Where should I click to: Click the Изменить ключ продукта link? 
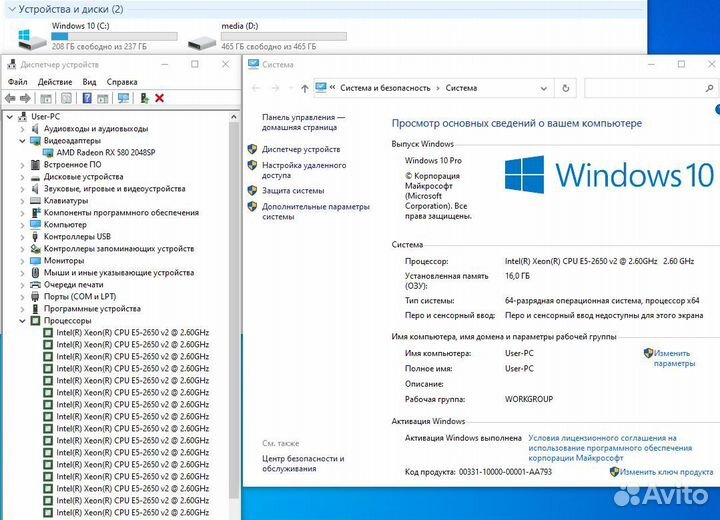(x=665, y=471)
